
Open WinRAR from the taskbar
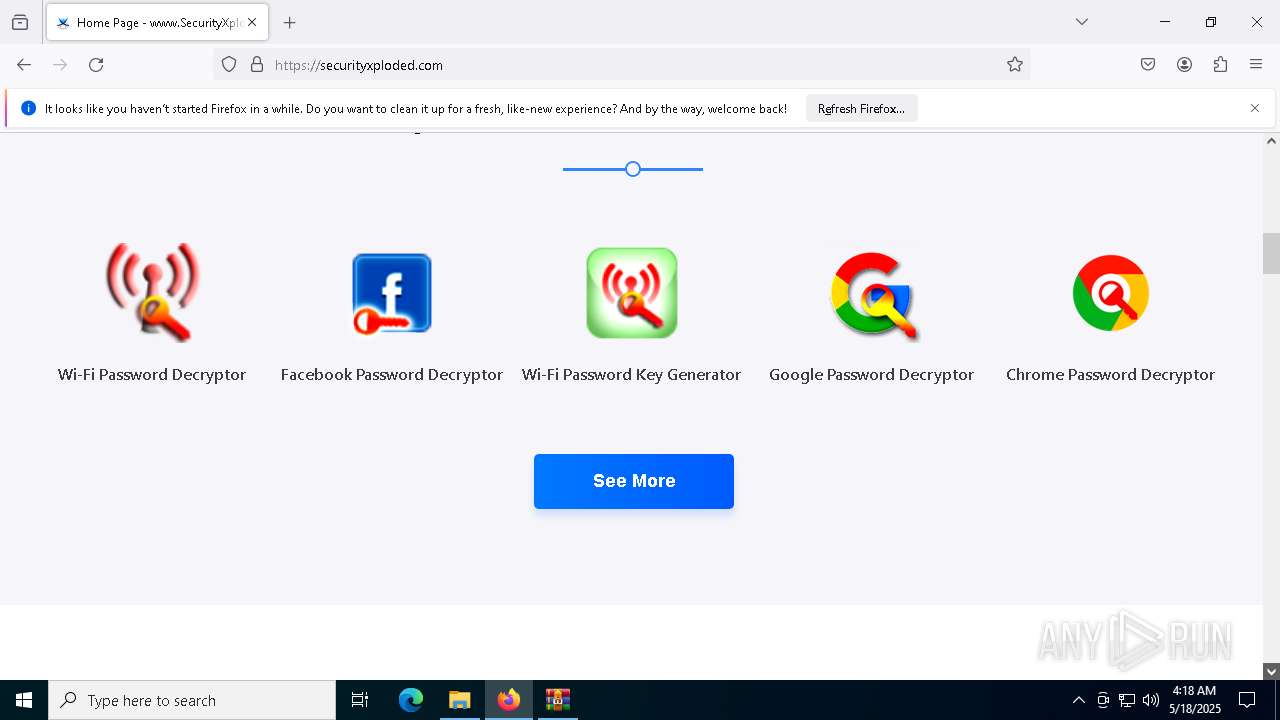pyautogui.click(x=557, y=700)
